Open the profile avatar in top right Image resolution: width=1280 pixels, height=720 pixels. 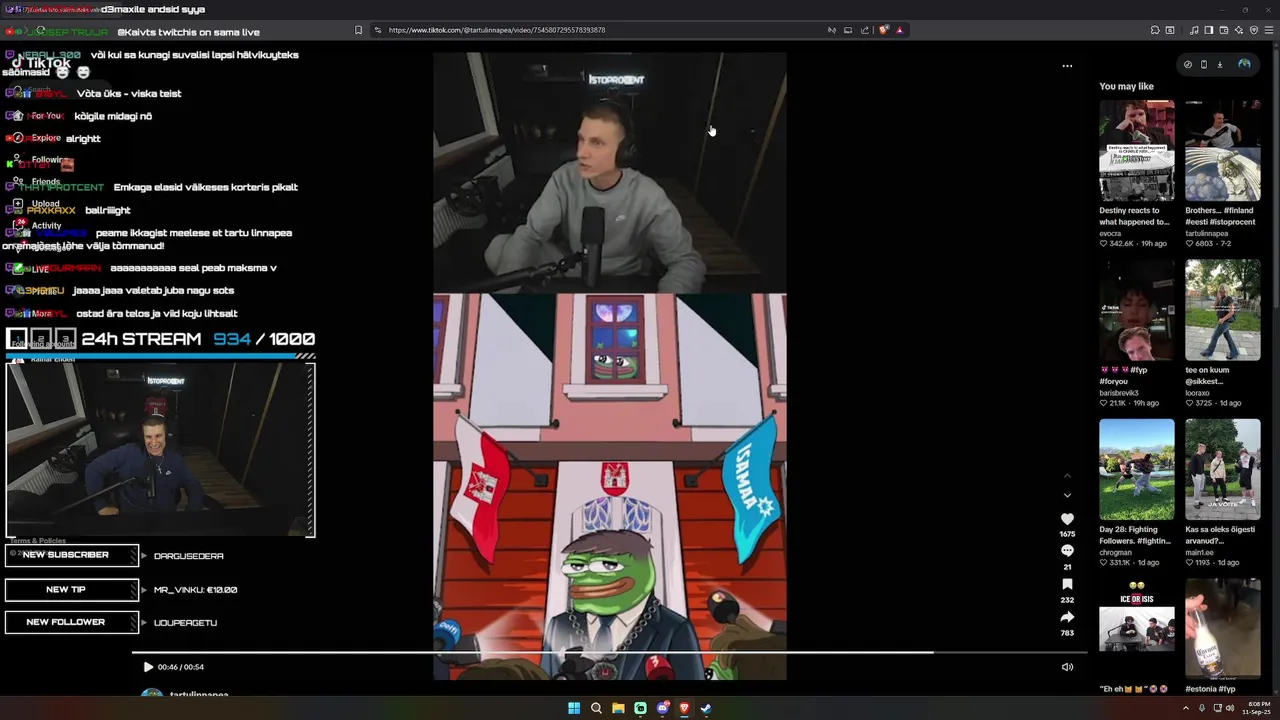[x=1244, y=64]
